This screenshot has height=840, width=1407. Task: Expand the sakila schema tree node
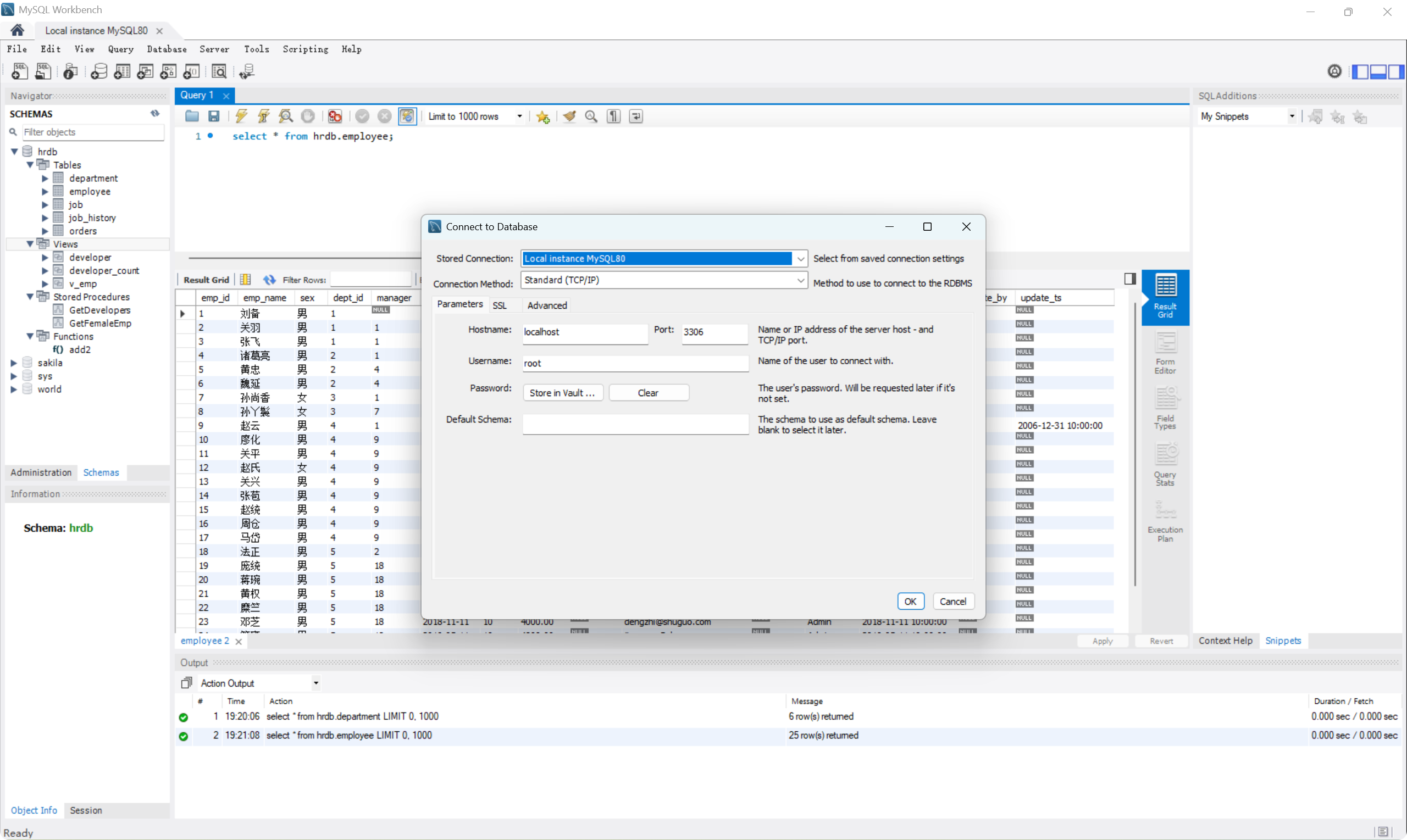[14, 363]
